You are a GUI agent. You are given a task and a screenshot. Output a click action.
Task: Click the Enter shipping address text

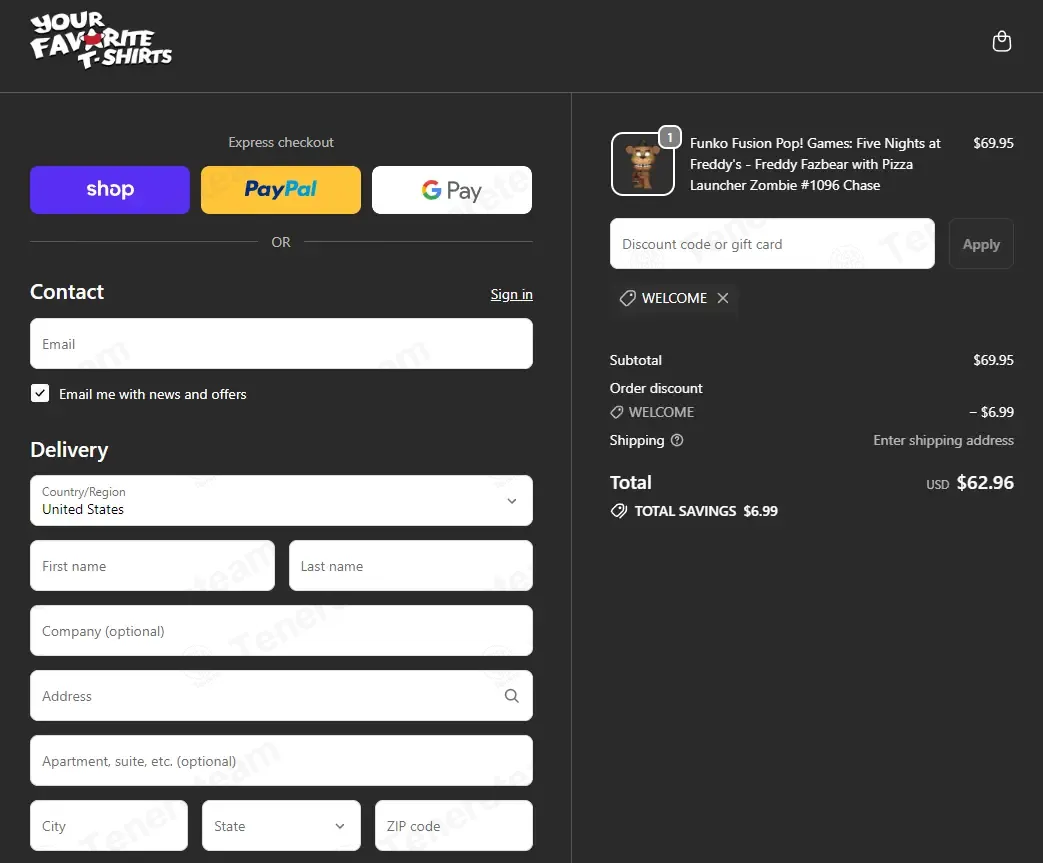[943, 440]
